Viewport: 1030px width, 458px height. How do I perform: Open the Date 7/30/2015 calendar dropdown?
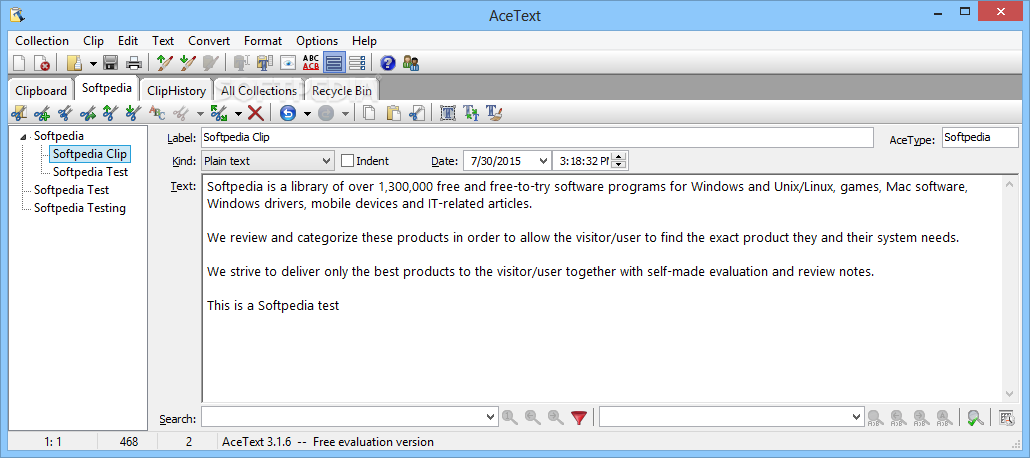point(543,160)
